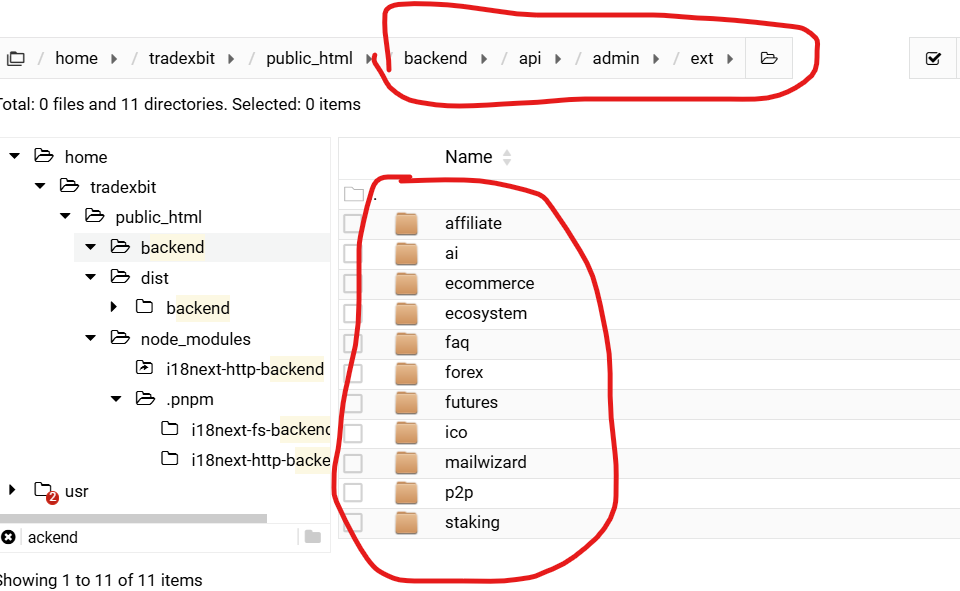Go to admin in the breadcrumb path
Screen dimensions: 960x591
tap(616, 58)
